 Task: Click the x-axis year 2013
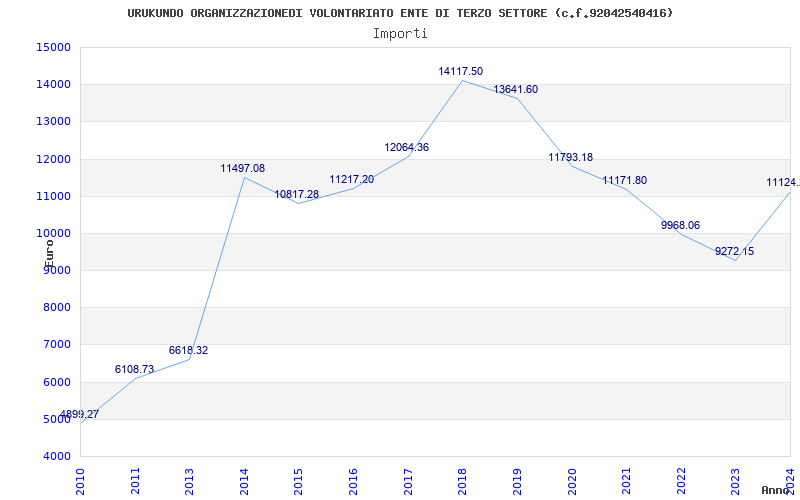(190, 481)
